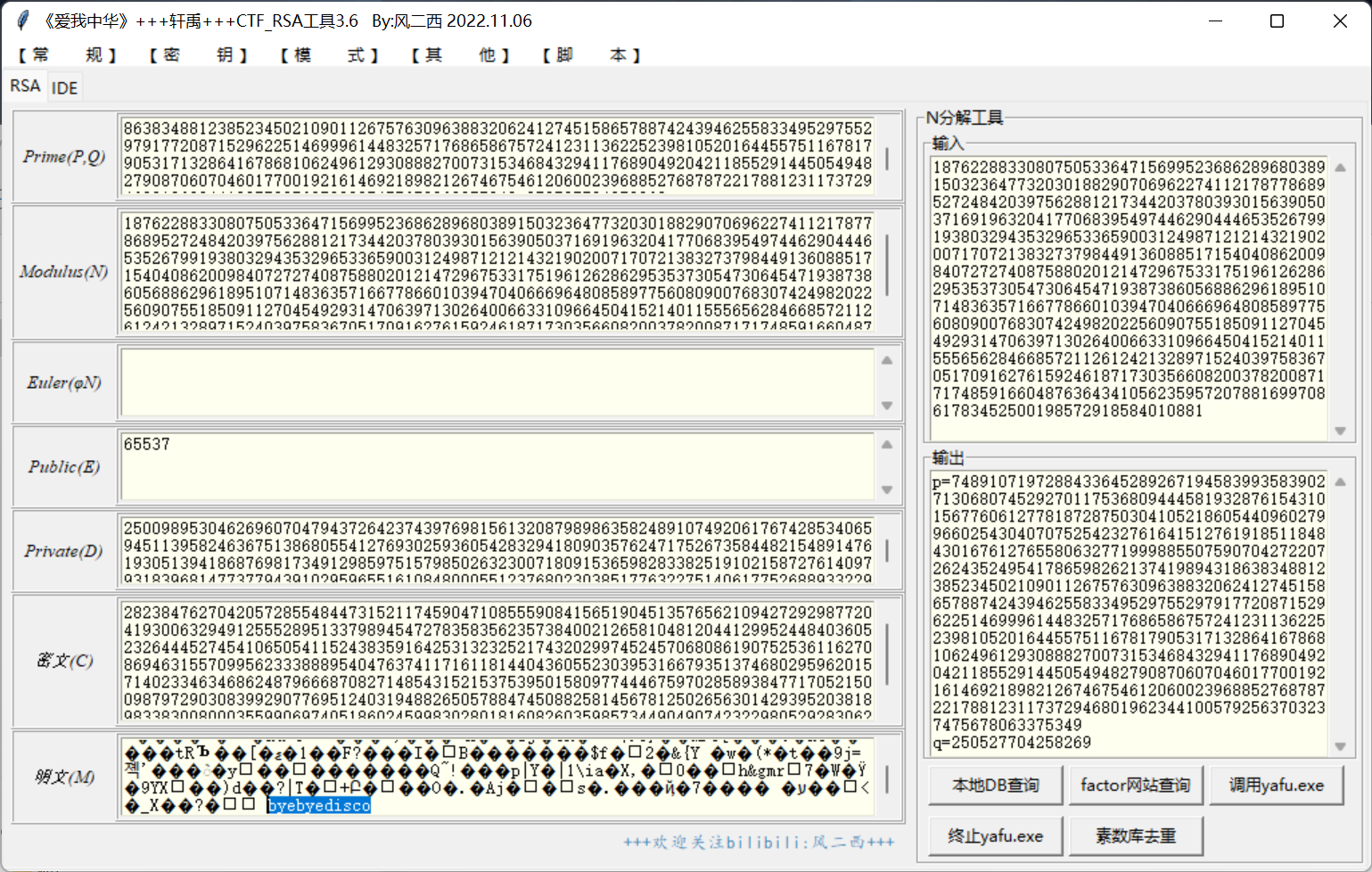Click the 终止yafu.exe button
Image resolution: width=1372 pixels, height=872 pixels.
point(996,836)
